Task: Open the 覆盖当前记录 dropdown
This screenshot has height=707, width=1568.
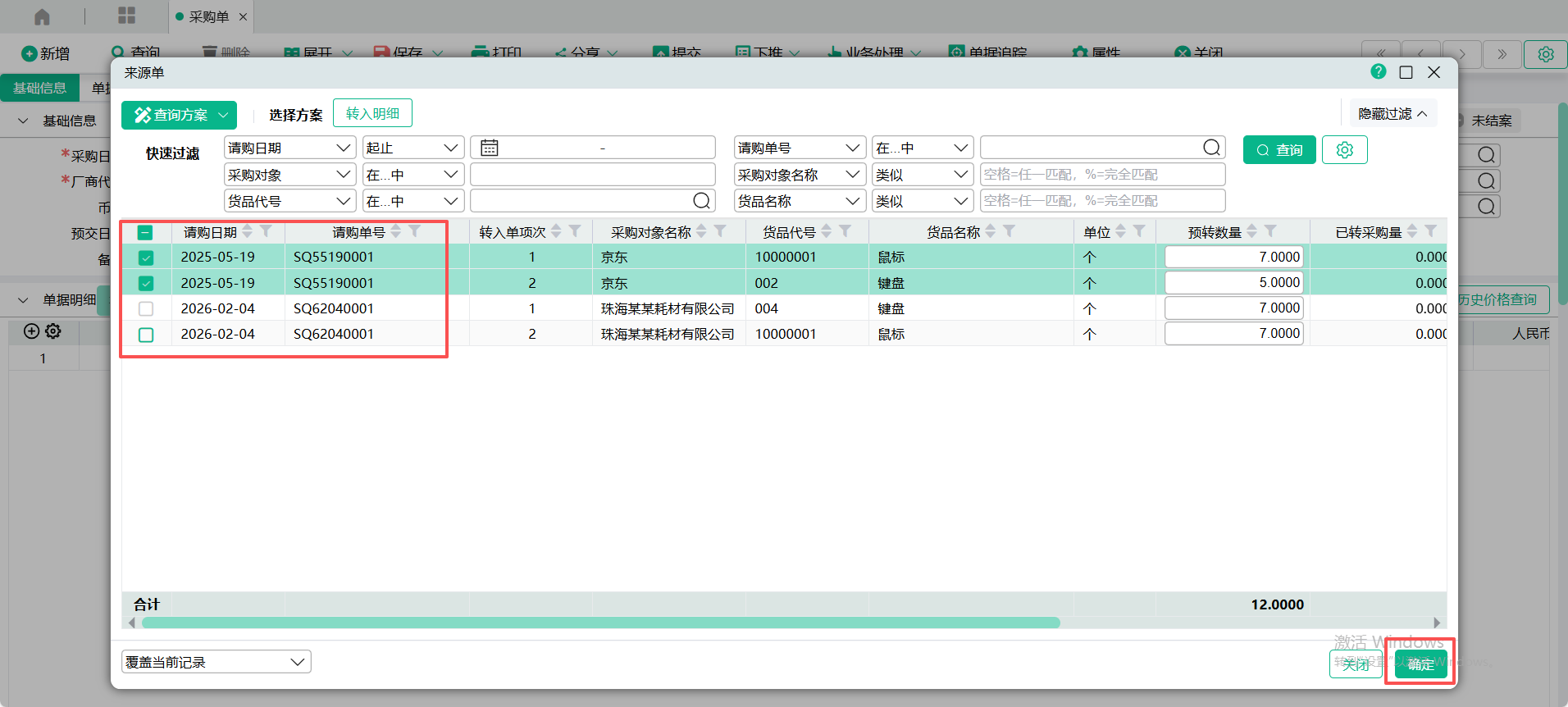Action: point(217,662)
